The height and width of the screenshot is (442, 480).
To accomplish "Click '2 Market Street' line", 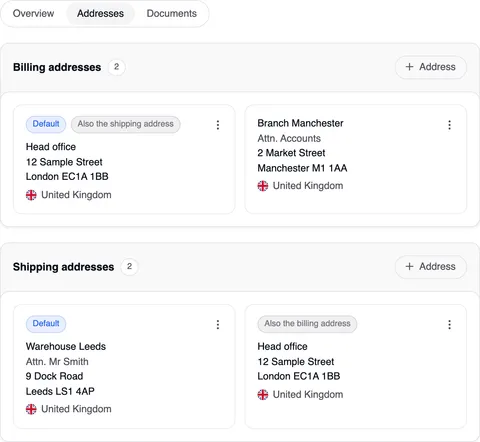I will [x=291, y=153].
